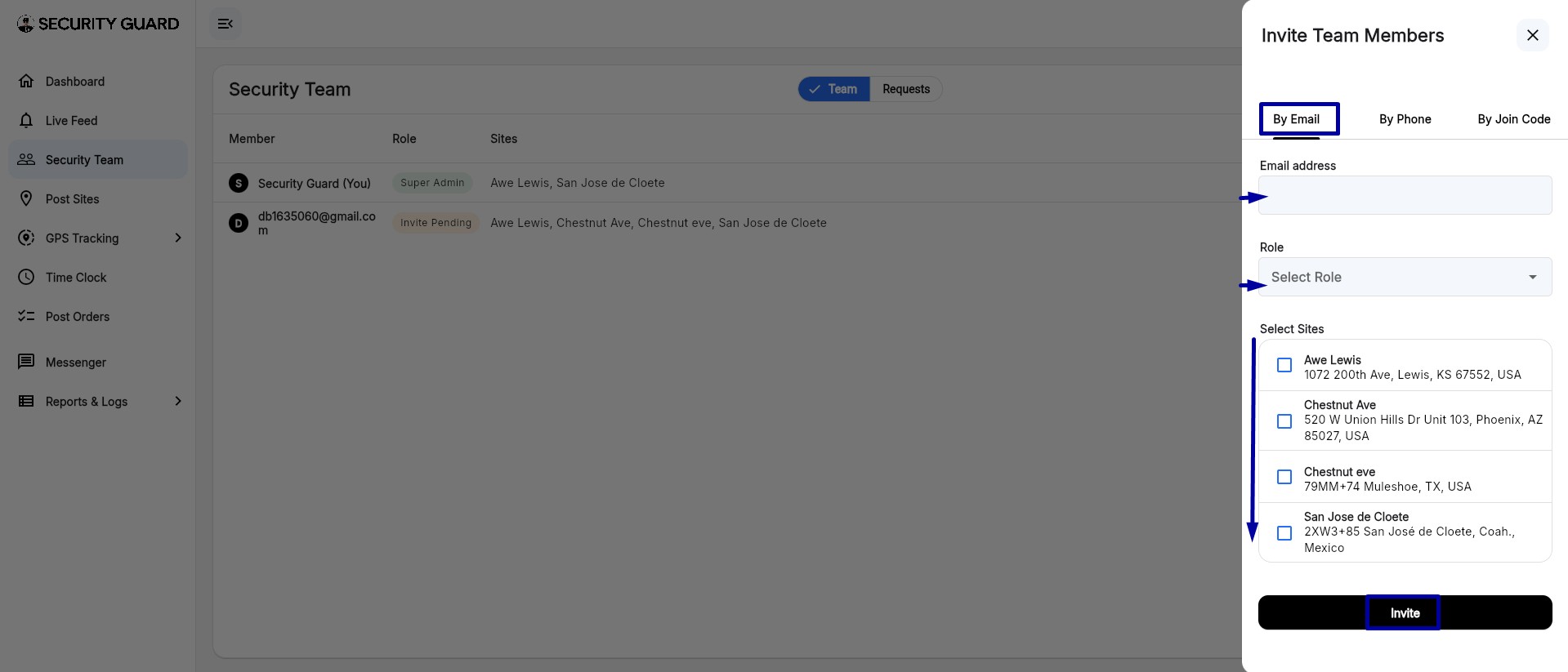Open Live Feed from the sidebar
The width and height of the screenshot is (1568, 672).
98,120
